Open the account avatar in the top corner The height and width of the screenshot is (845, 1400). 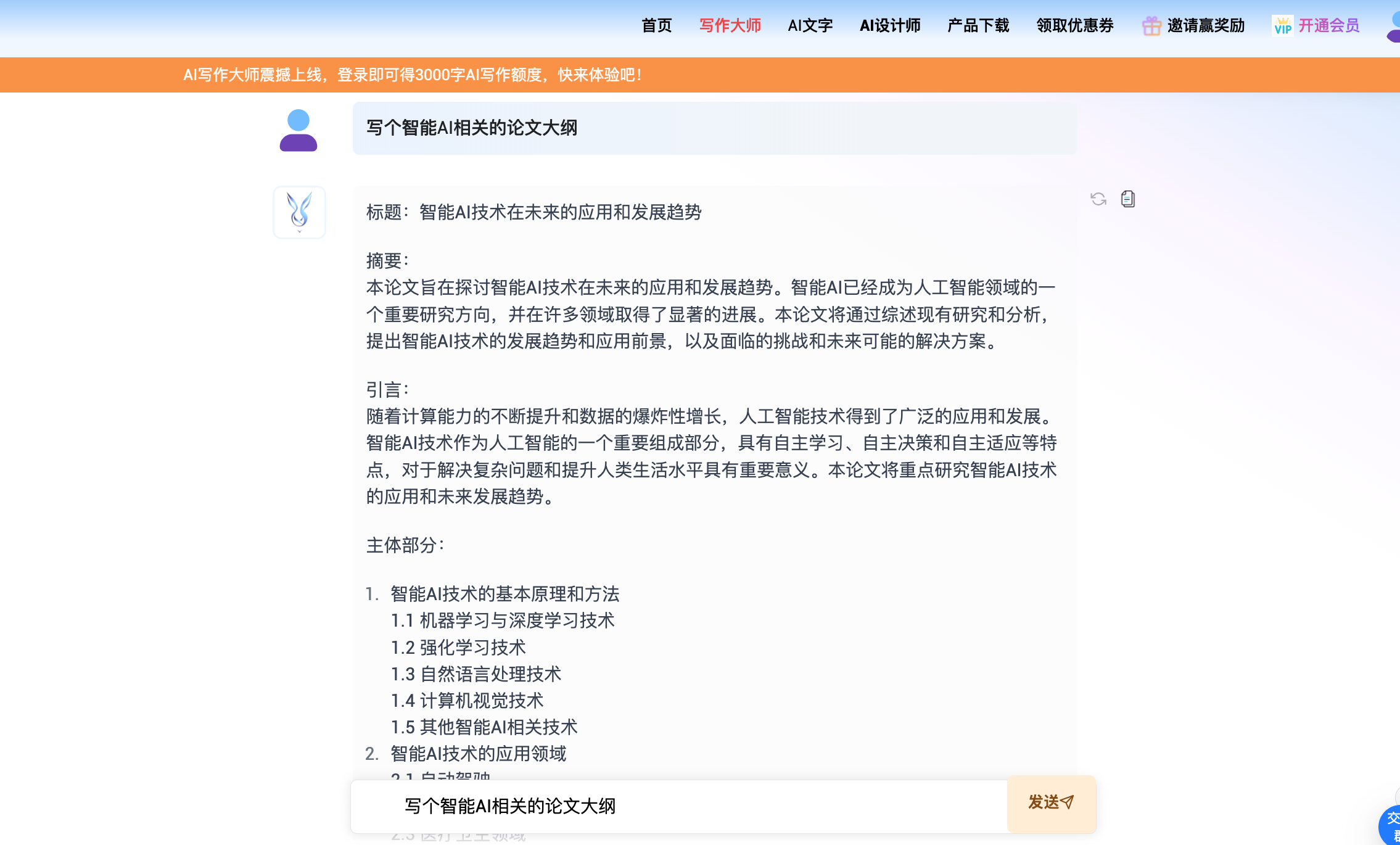[1393, 26]
